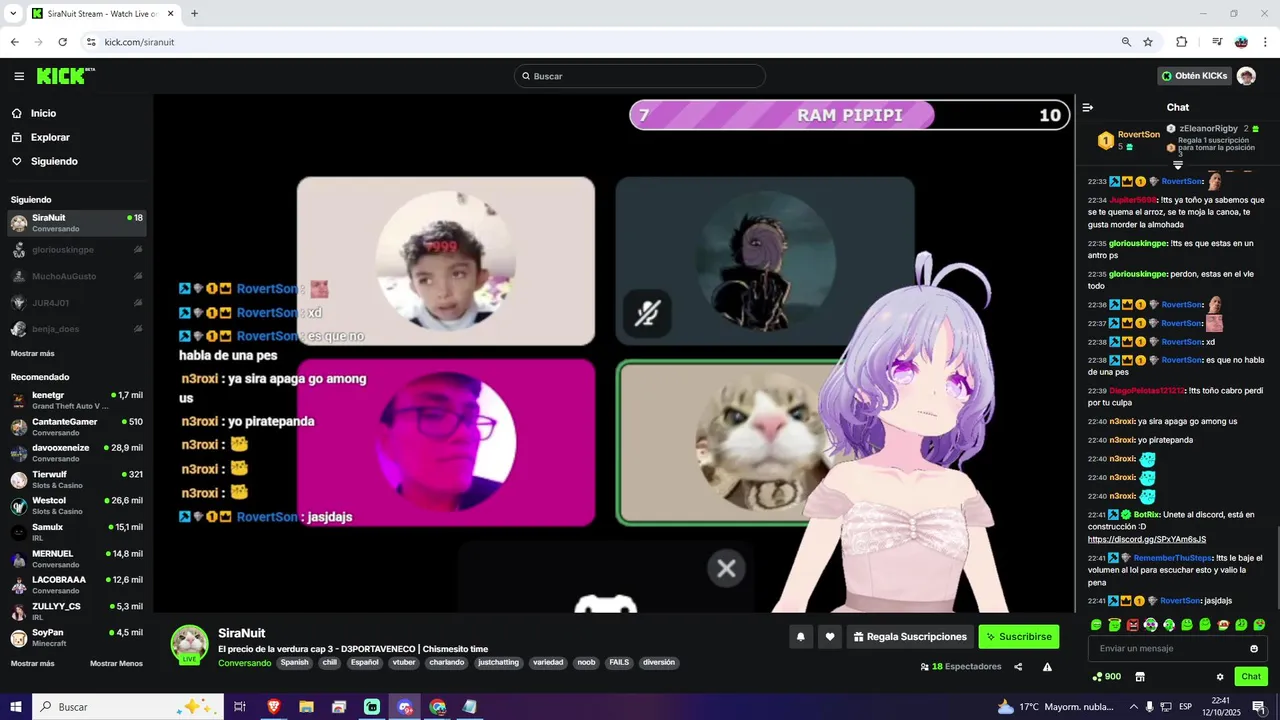Expand following list with Mostrar más
The image size is (1280, 720).
coord(33,354)
